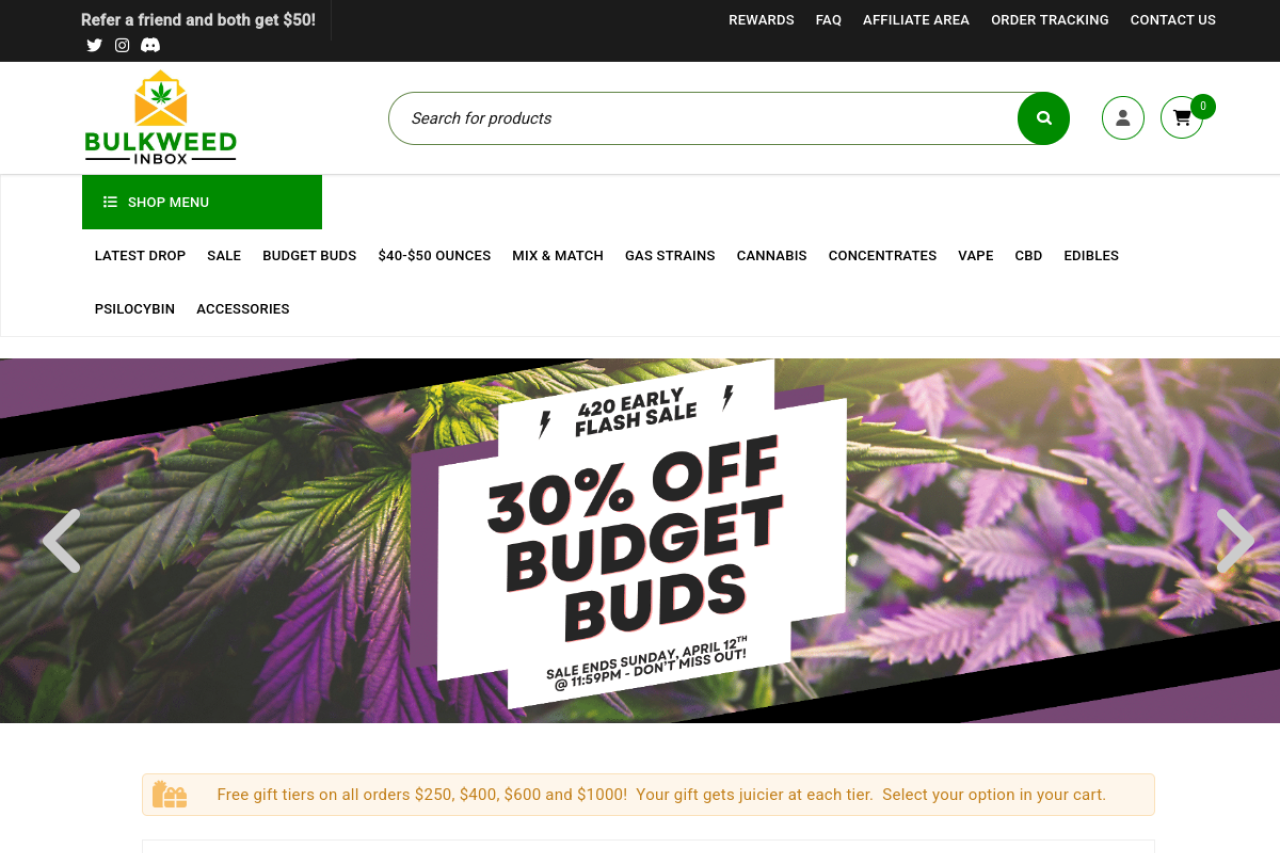1280x853 pixels.
Task: Open the Discord icon in top bar
Action: [150, 45]
